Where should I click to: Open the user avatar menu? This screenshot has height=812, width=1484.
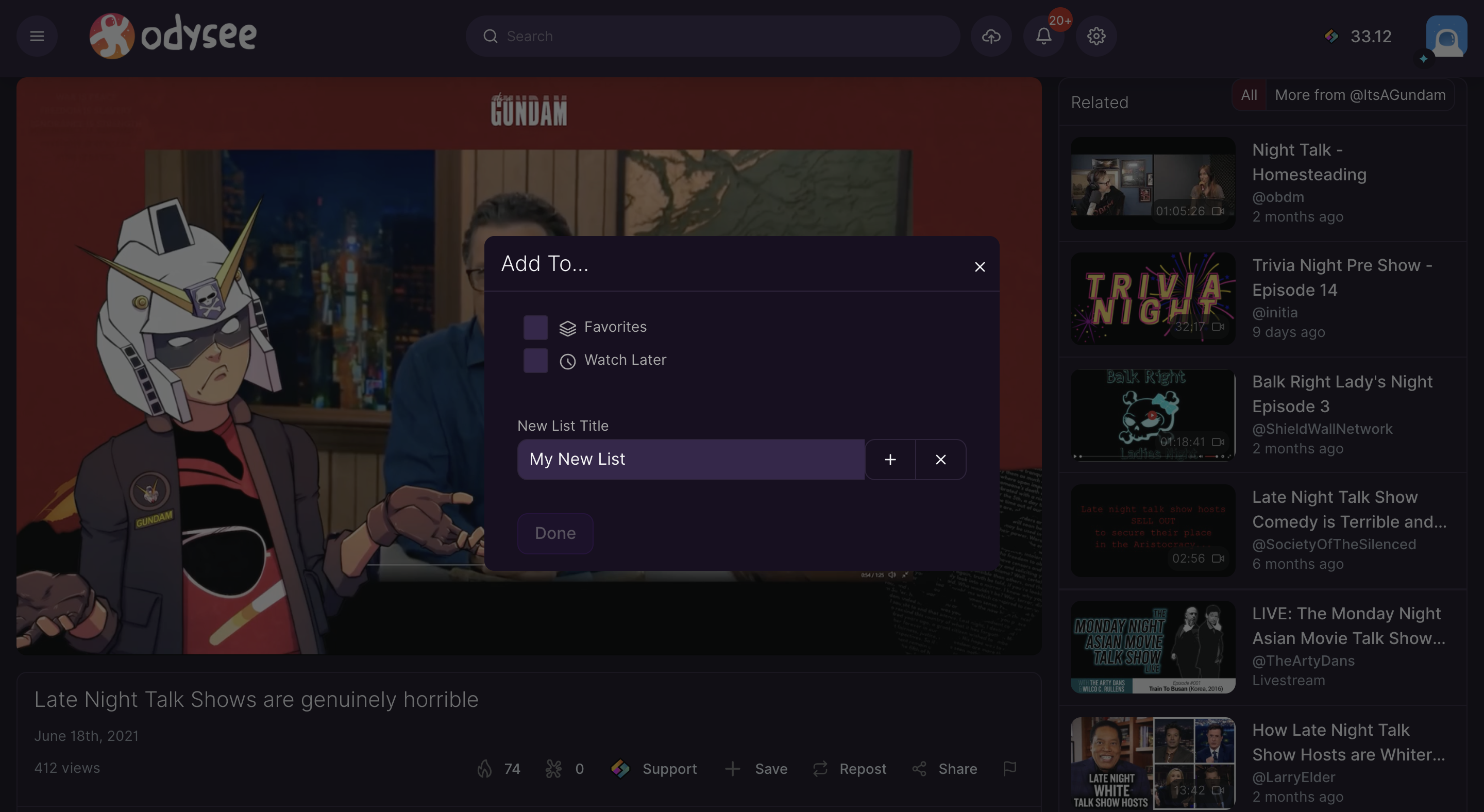coord(1446,36)
